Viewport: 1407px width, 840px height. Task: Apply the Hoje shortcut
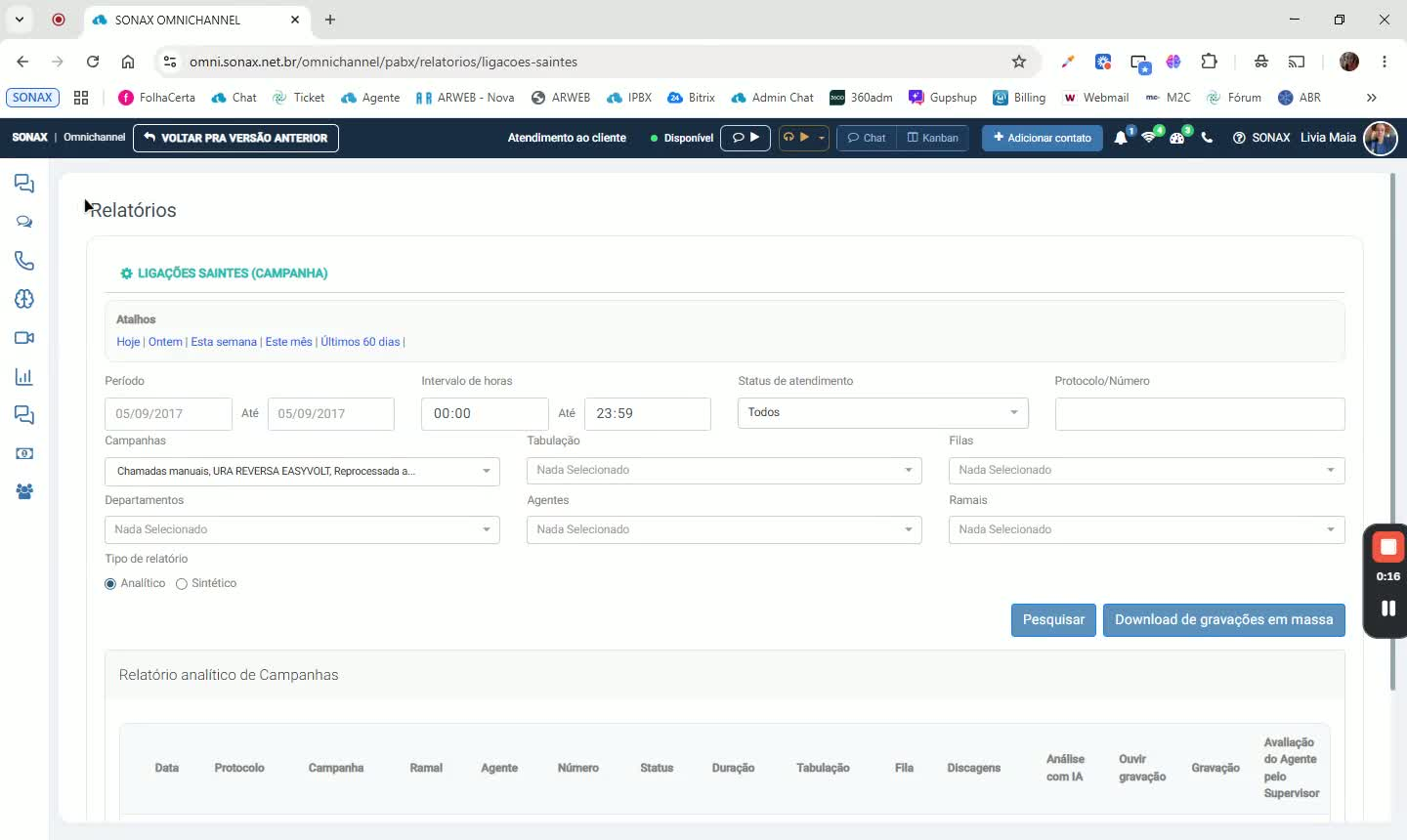point(128,342)
